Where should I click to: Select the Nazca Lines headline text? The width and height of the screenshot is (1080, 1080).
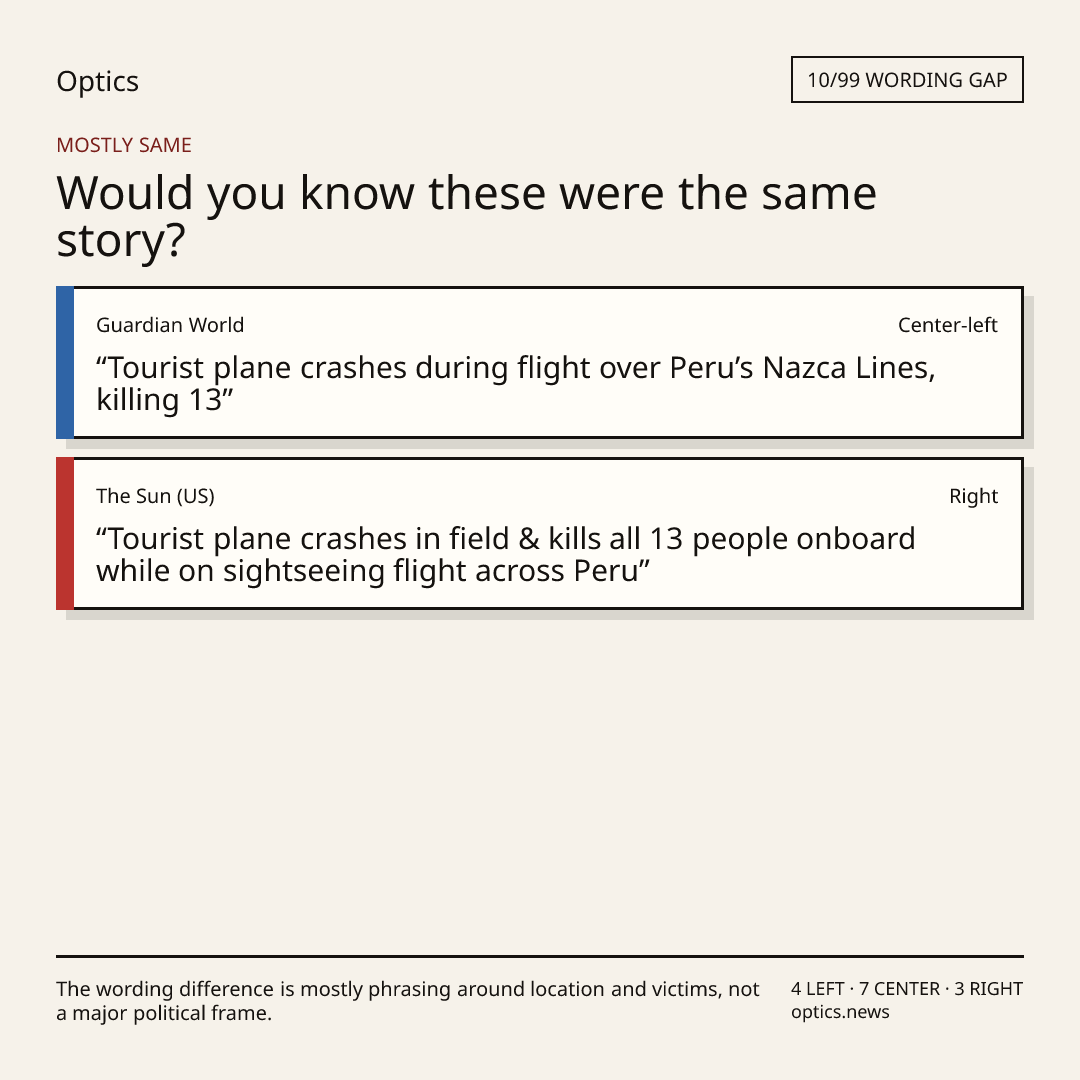click(515, 384)
